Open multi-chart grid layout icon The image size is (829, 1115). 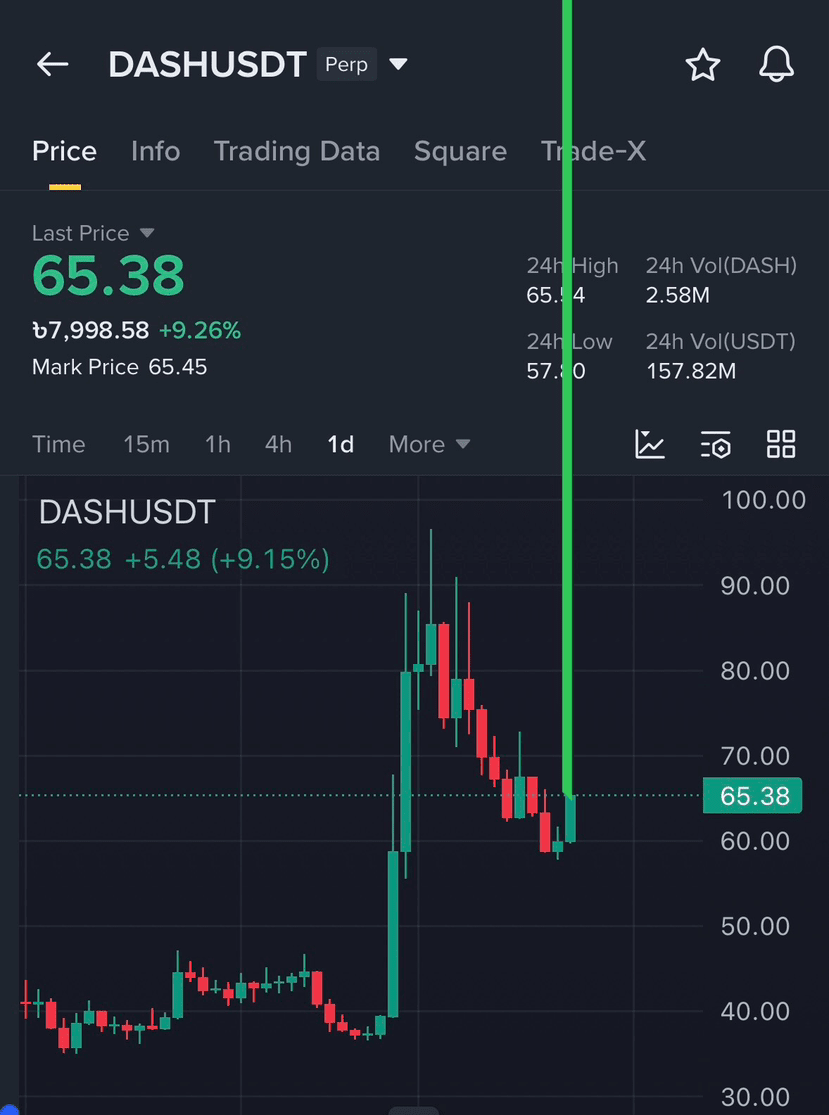coord(781,444)
